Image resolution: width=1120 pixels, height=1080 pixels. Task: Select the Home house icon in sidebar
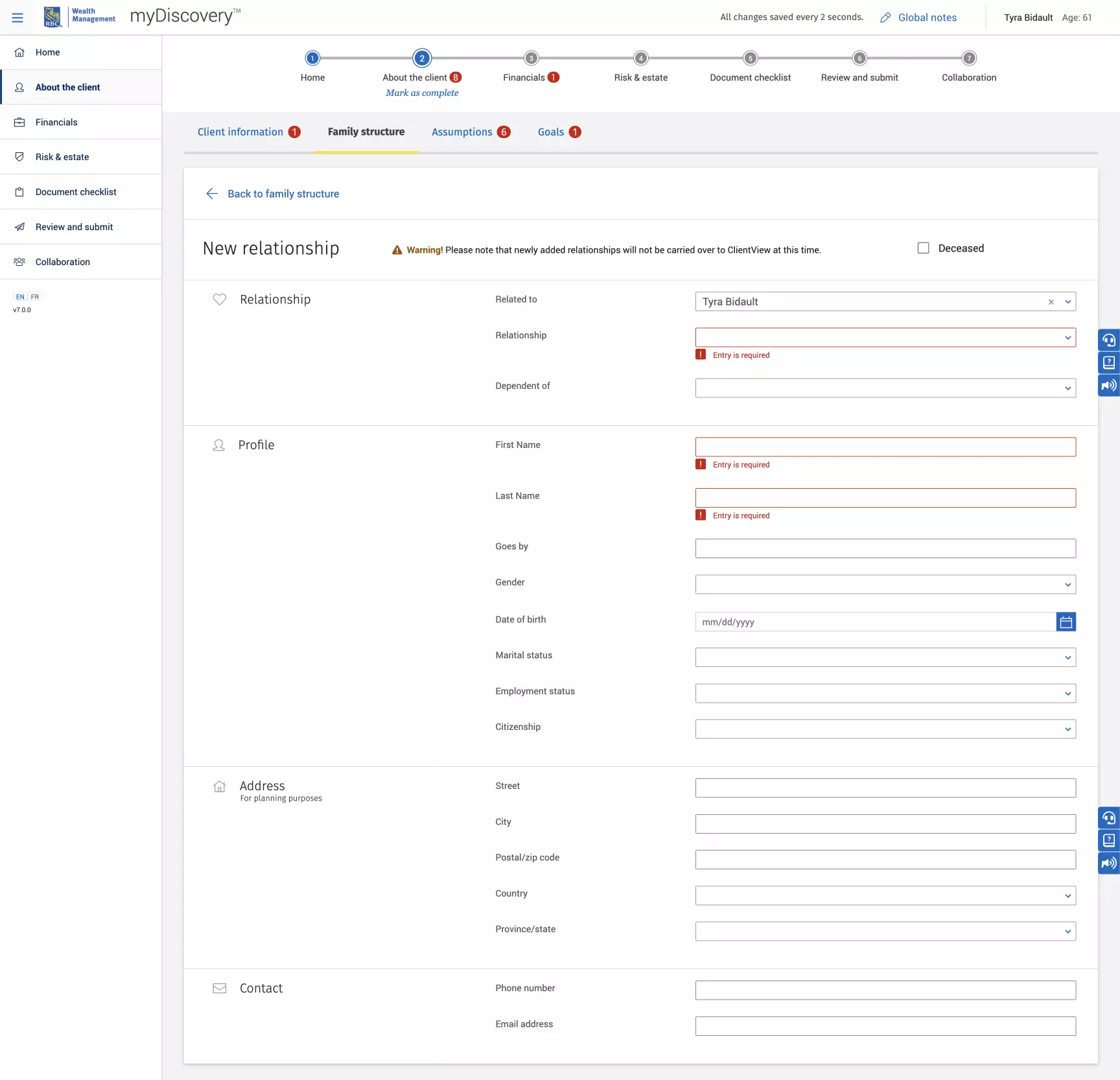pyautogui.click(x=19, y=53)
